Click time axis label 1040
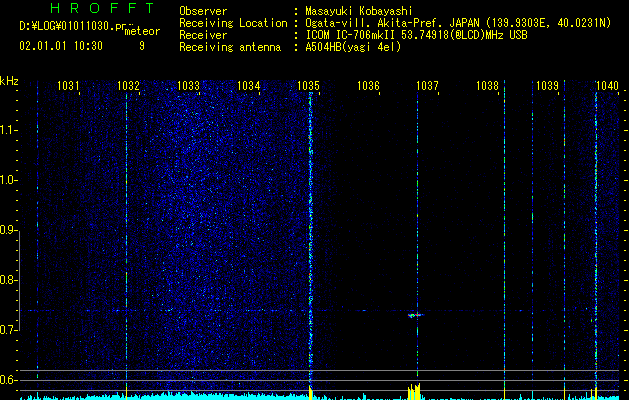 [x=607, y=85]
